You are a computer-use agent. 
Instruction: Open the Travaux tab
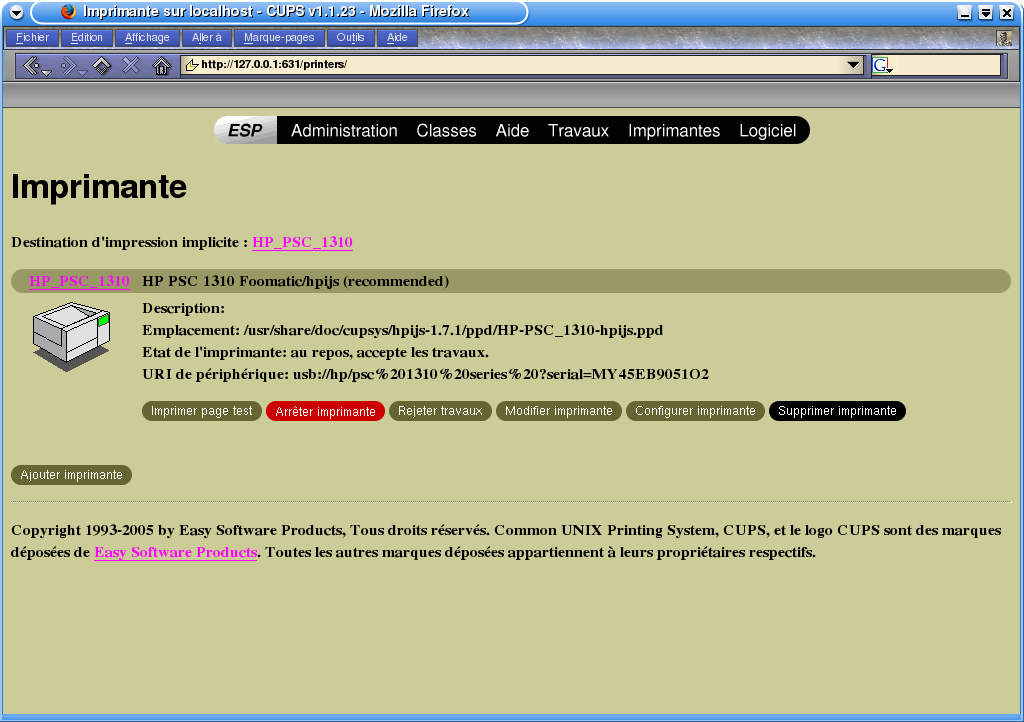pos(578,131)
